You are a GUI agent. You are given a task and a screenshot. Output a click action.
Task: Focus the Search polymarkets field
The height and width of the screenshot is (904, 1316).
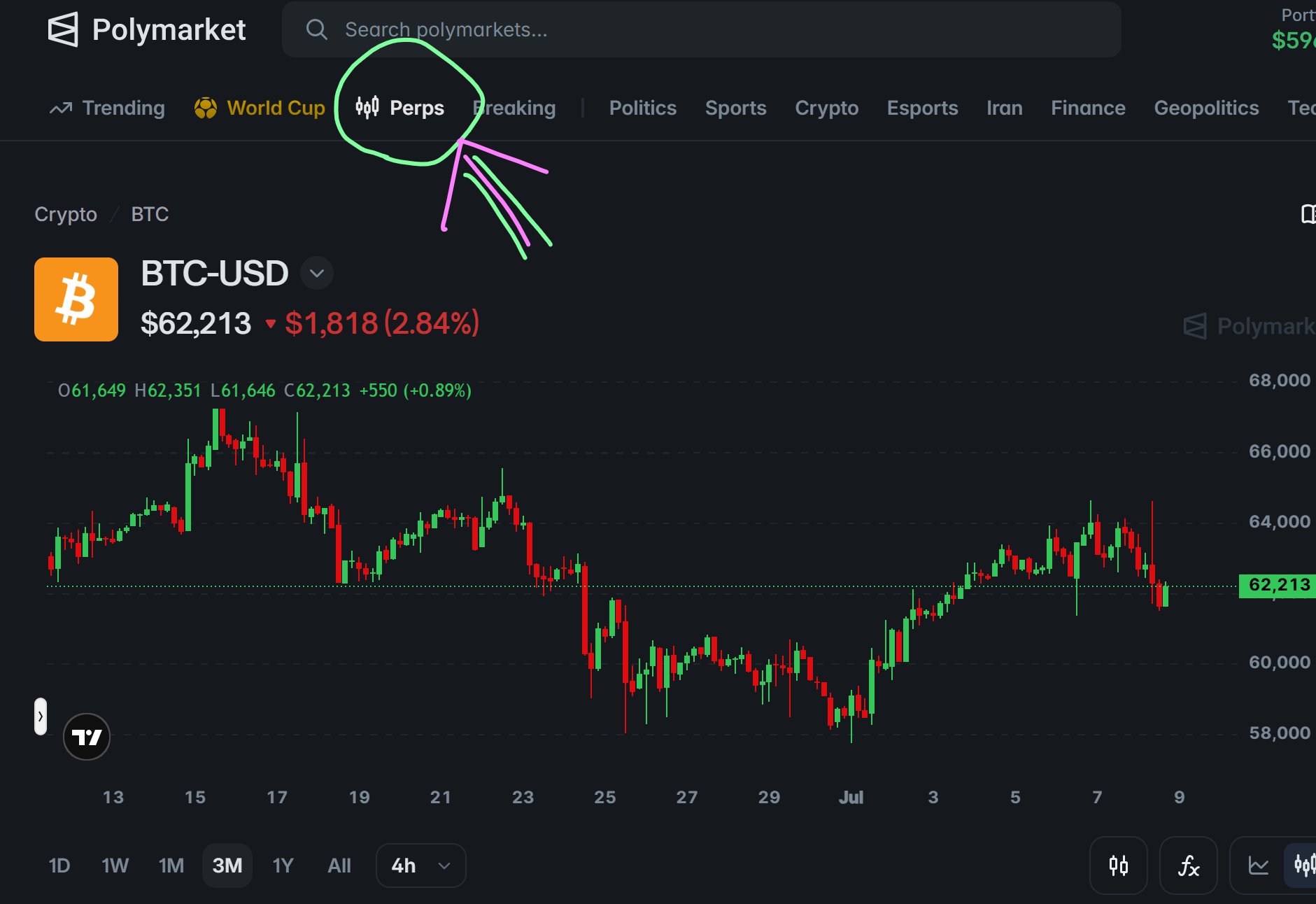(701, 29)
